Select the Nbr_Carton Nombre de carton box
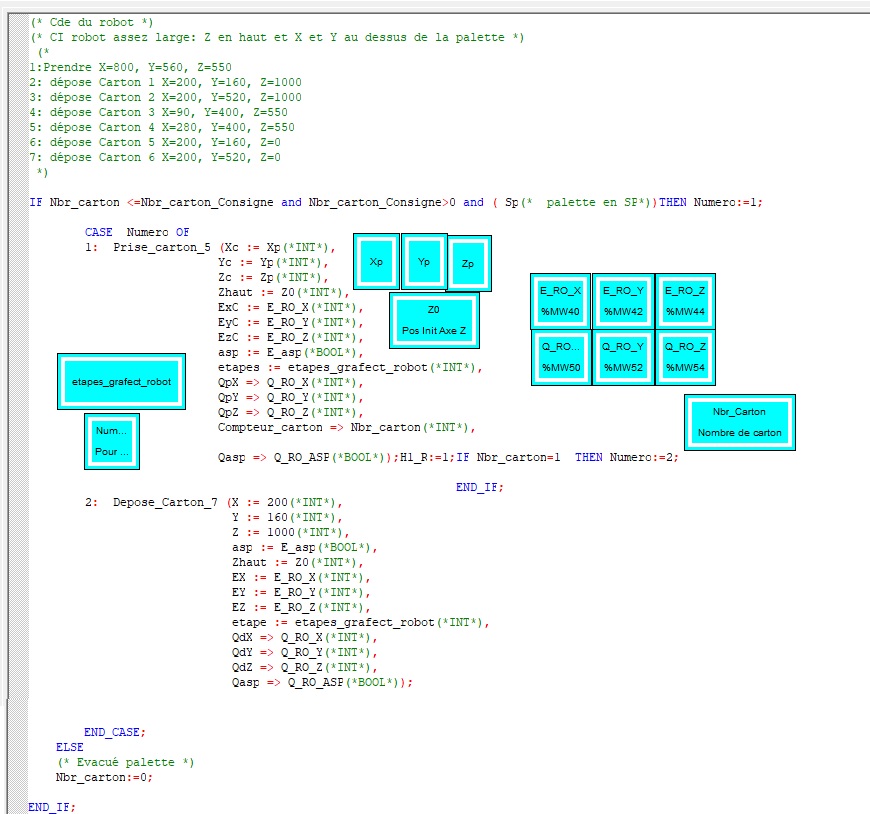The height and width of the screenshot is (814, 870). coord(739,422)
